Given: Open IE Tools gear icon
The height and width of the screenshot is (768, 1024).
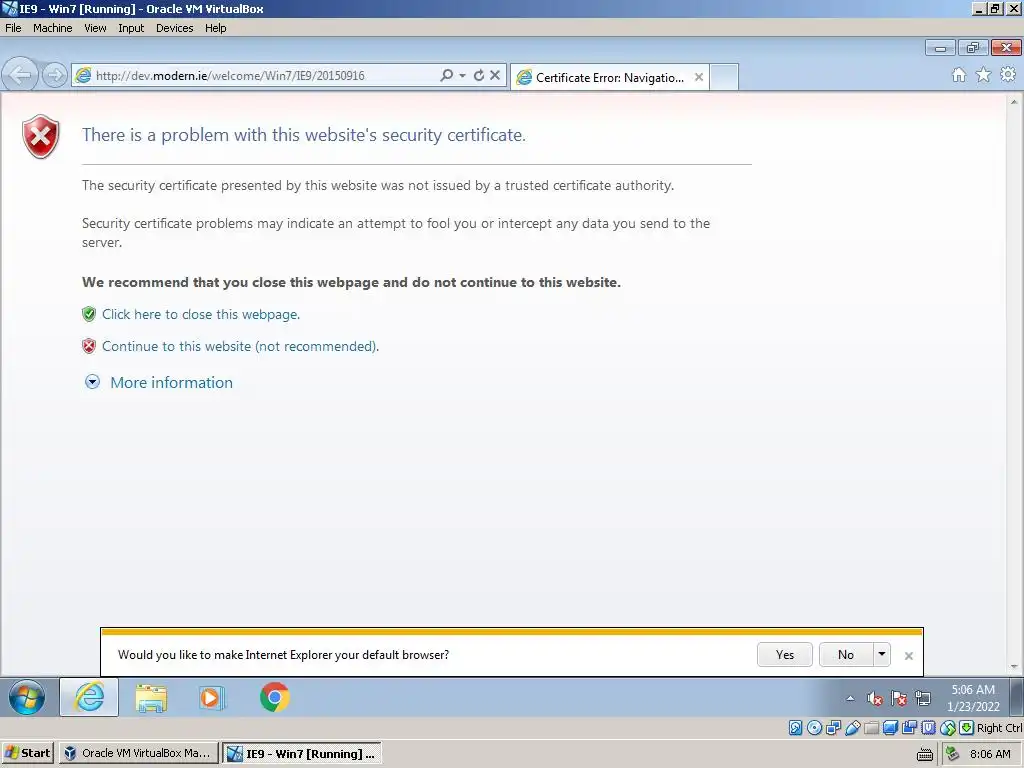Looking at the screenshot, I should coord(1008,75).
